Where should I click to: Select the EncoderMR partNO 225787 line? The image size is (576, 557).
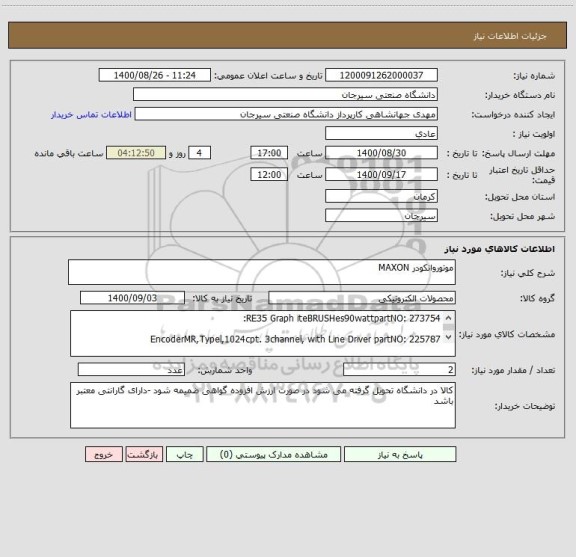[295, 339]
